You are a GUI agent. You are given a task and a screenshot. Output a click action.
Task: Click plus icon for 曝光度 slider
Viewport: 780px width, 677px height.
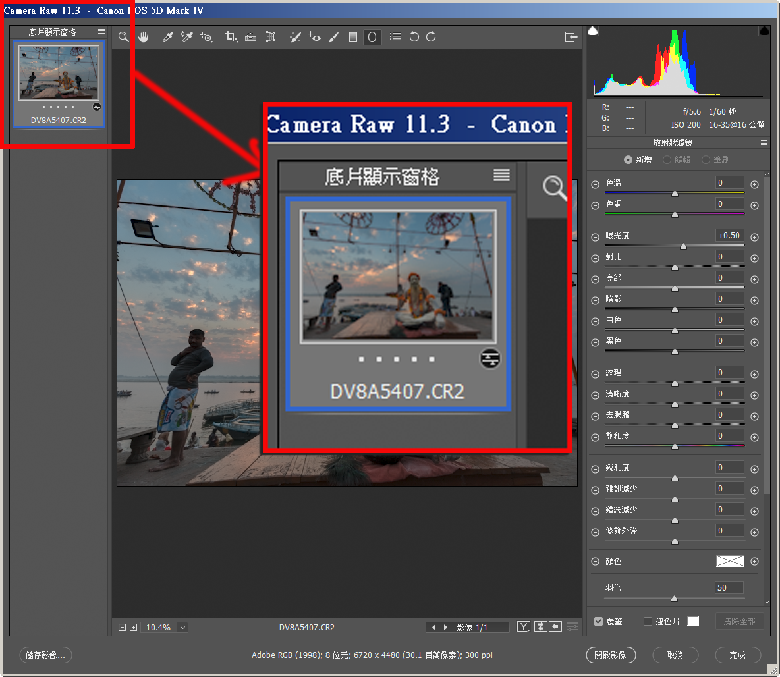755,237
